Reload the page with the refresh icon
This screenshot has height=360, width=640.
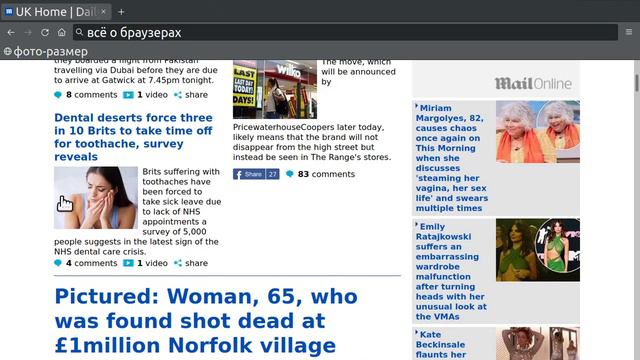click(x=45, y=32)
